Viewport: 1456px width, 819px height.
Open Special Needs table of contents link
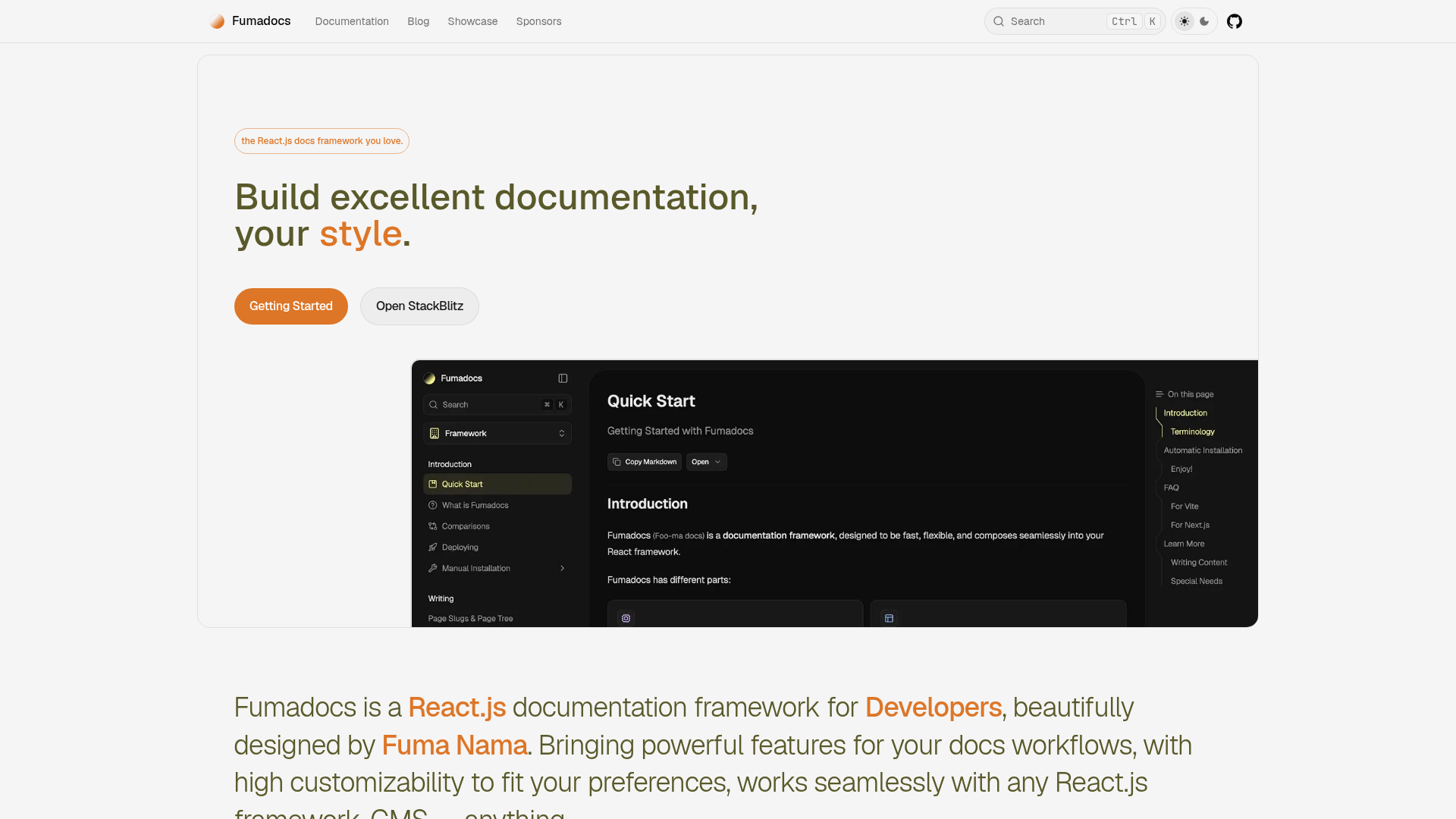pyautogui.click(x=1196, y=582)
